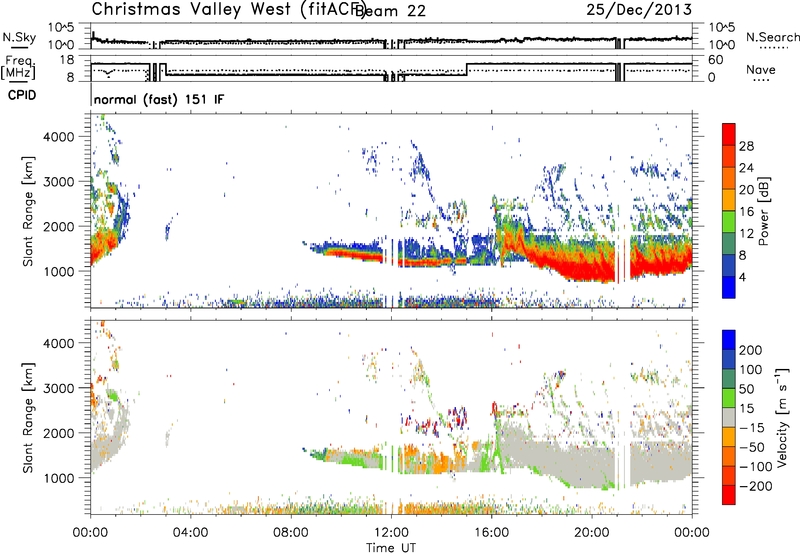Click the "-200" label on velocity colorbar

756,486
